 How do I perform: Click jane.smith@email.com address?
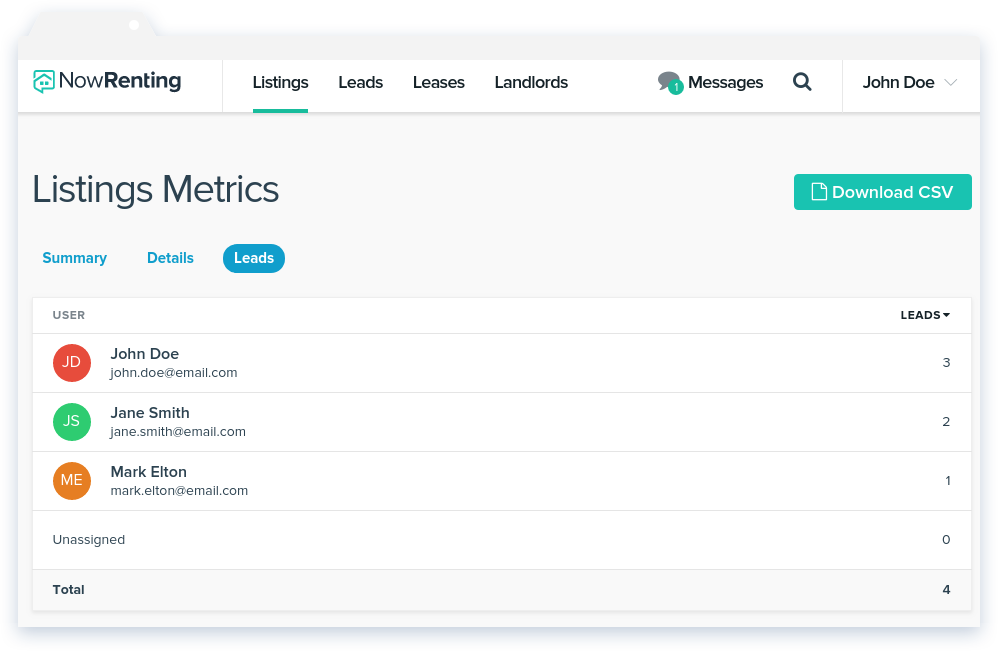(178, 432)
